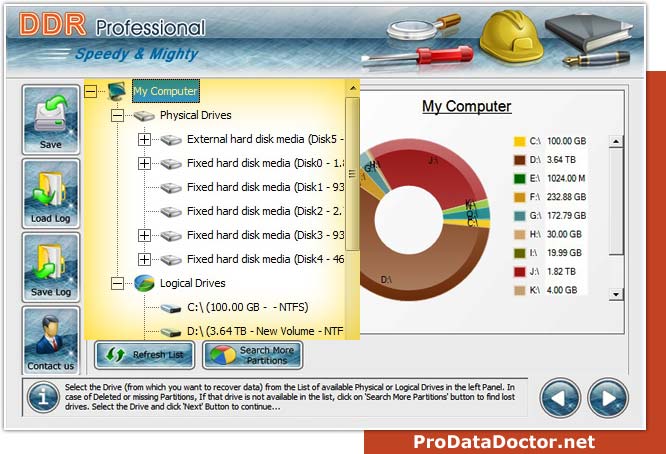
Task: Click the External hard disk media drive icon
Action: 171,140
